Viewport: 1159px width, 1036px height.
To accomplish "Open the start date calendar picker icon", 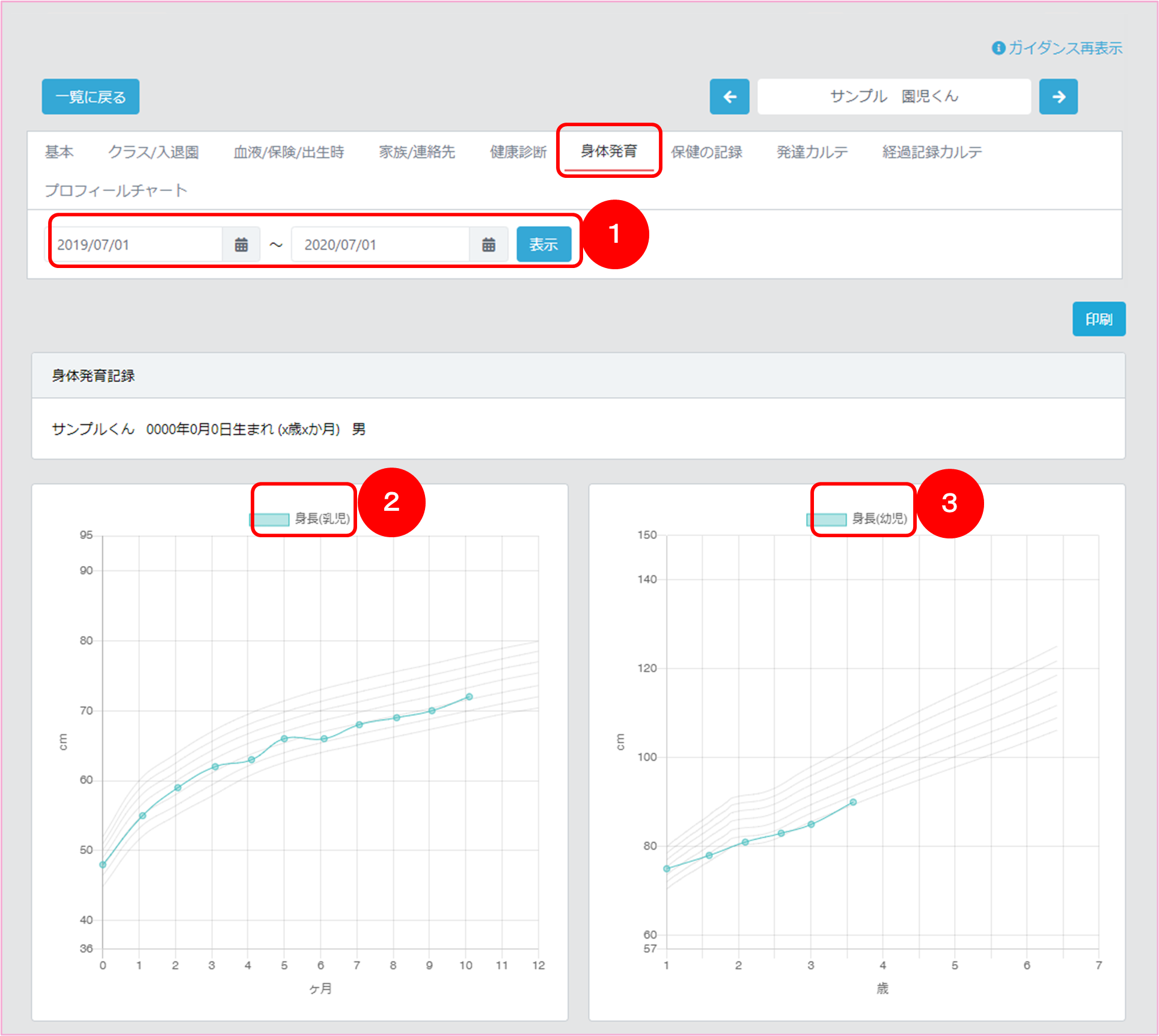I will coord(241,245).
